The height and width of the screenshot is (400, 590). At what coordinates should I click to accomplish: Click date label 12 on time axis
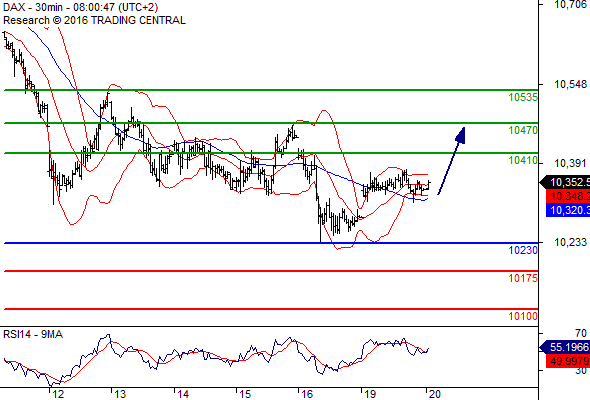point(58,394)
